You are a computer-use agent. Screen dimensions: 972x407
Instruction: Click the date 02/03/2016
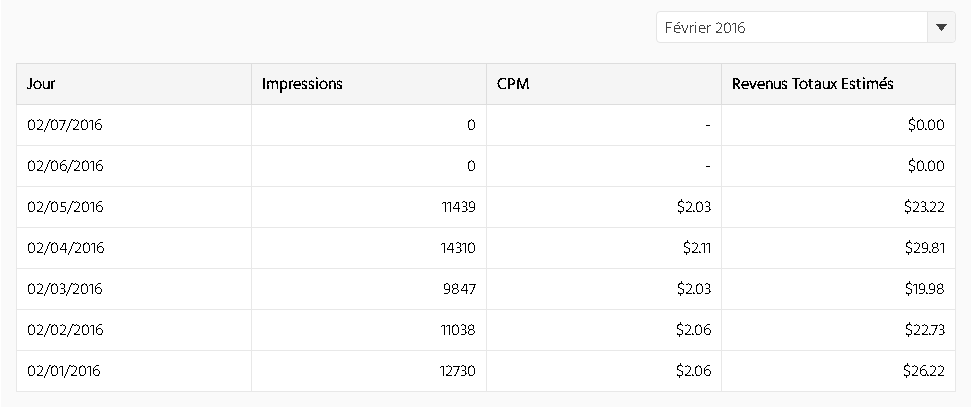[64, 289]
